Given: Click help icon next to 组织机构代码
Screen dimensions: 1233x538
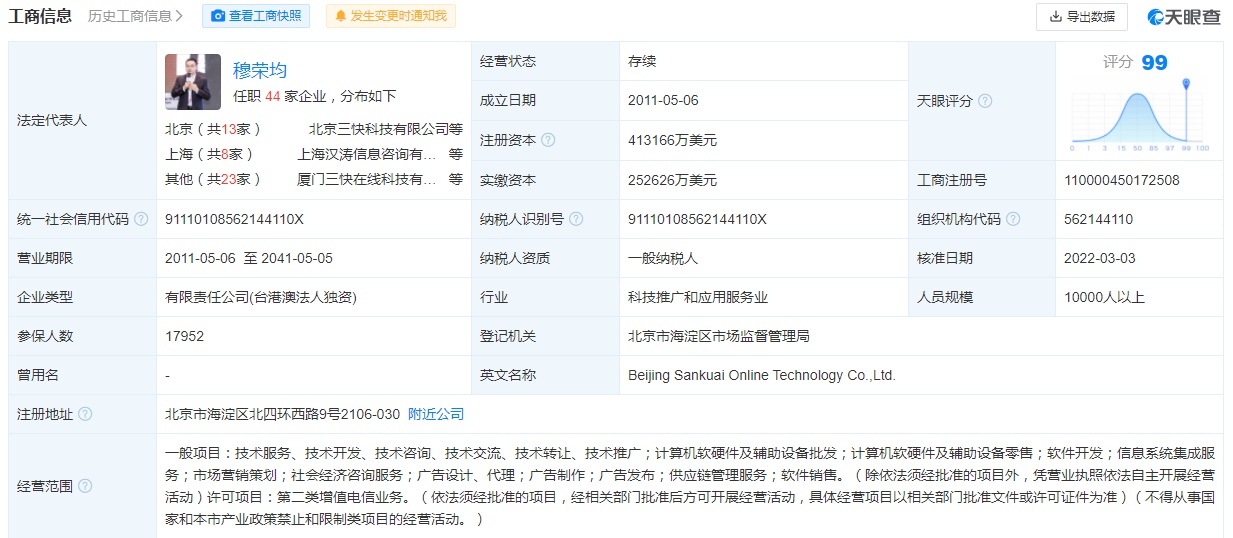Looking at the screenshot, I should [x=1013, y=219].
